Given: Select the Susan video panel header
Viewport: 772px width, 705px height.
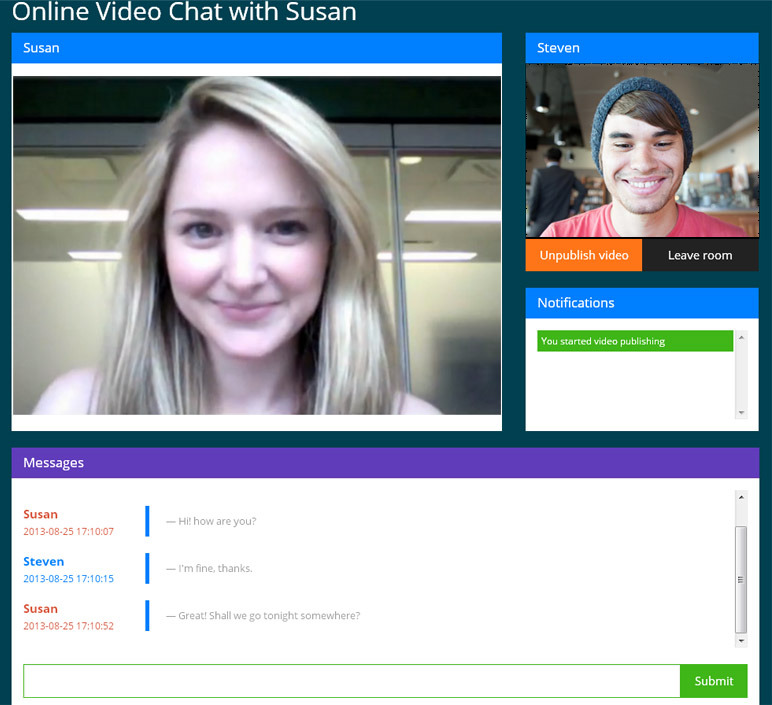Looking at the screenshot, I should click(257, 48).
